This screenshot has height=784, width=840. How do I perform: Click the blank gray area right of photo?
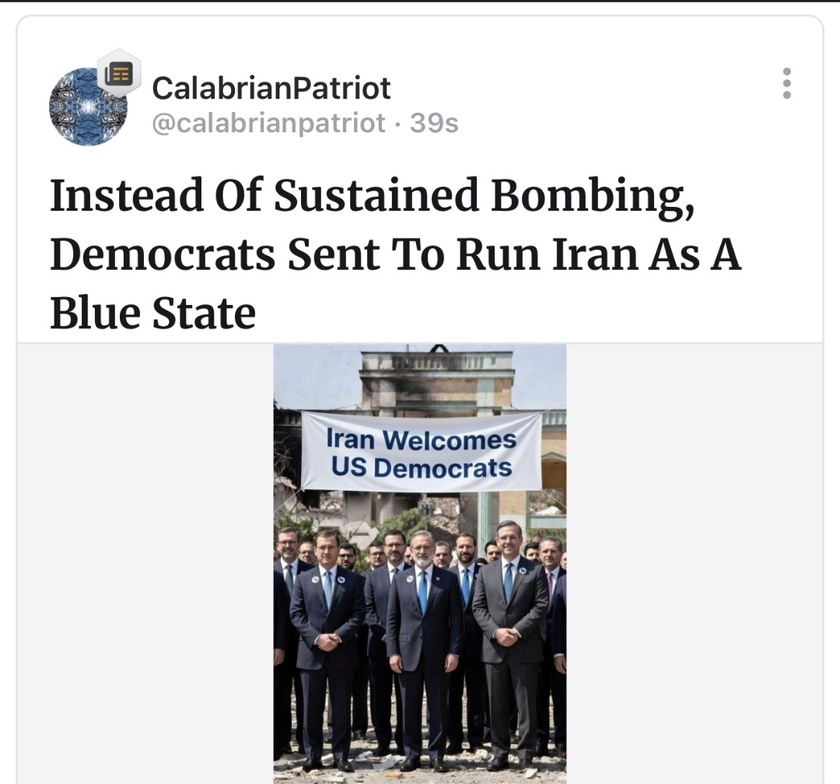pyautogui.click(x=694, y=563)
